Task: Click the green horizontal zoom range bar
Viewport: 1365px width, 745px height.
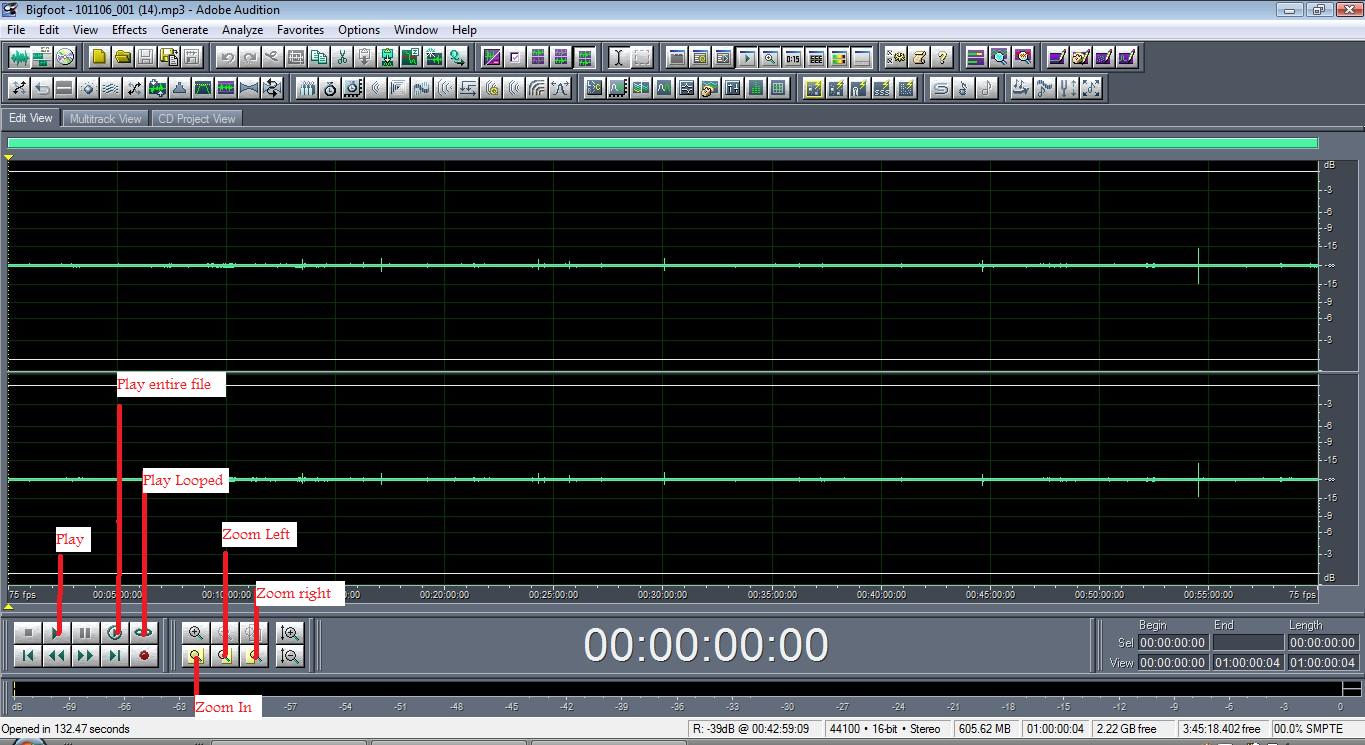Action: pyautogui.click(x=662, y=143)
